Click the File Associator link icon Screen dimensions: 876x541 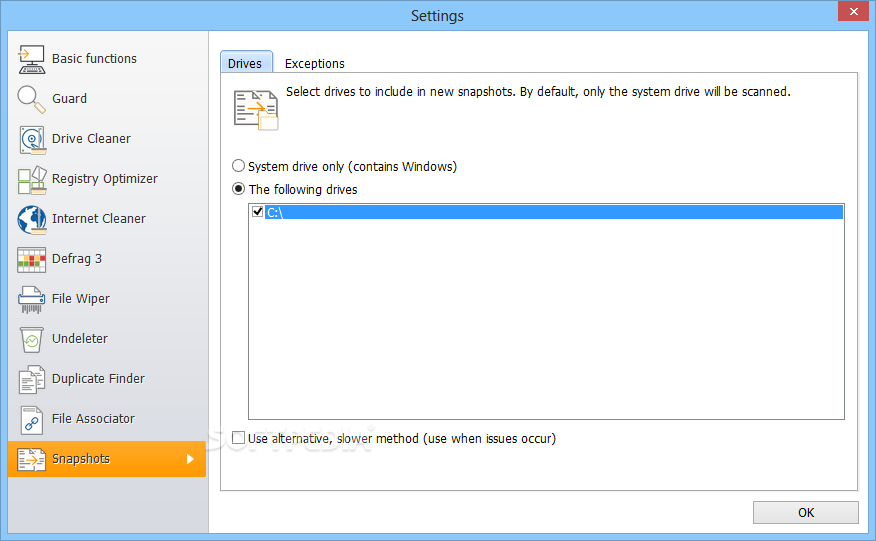coord(31,420)
